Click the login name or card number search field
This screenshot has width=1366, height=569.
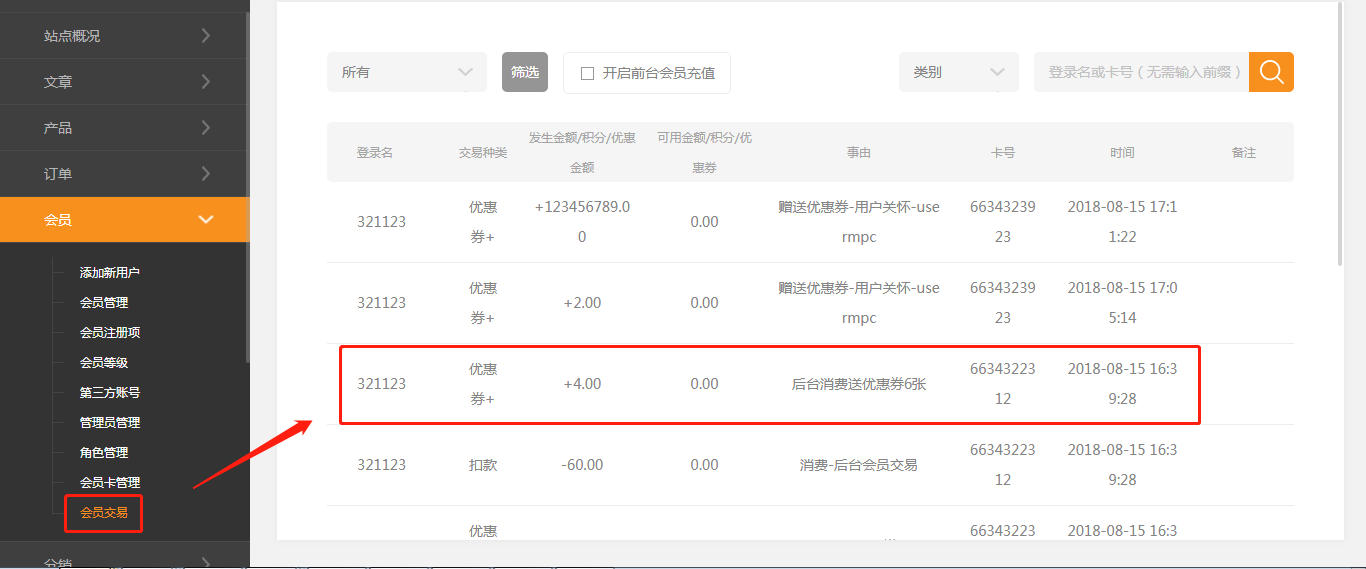pyautogui.click(x=1141, y=72)
